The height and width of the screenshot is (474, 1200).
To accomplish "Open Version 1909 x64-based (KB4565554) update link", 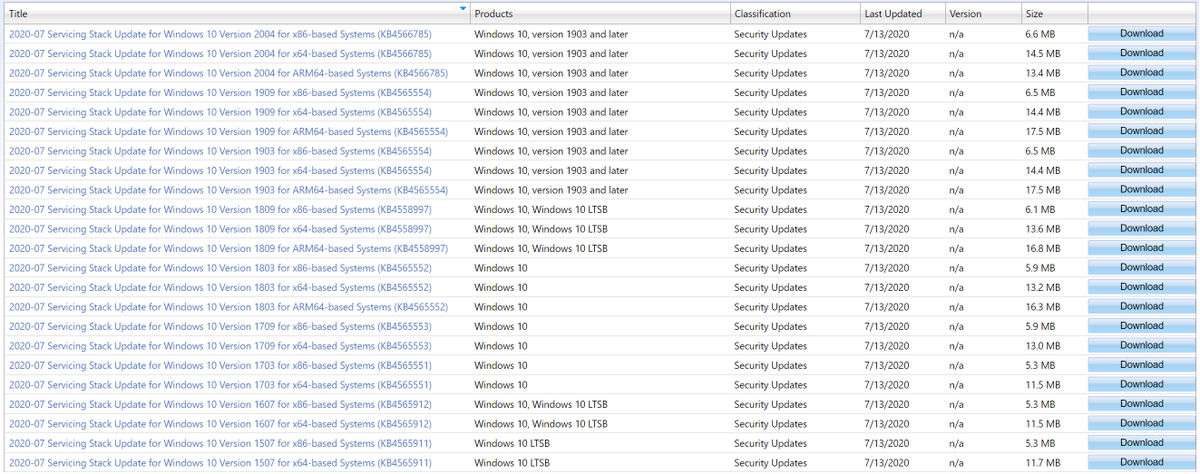I will [x=220, y=112].
